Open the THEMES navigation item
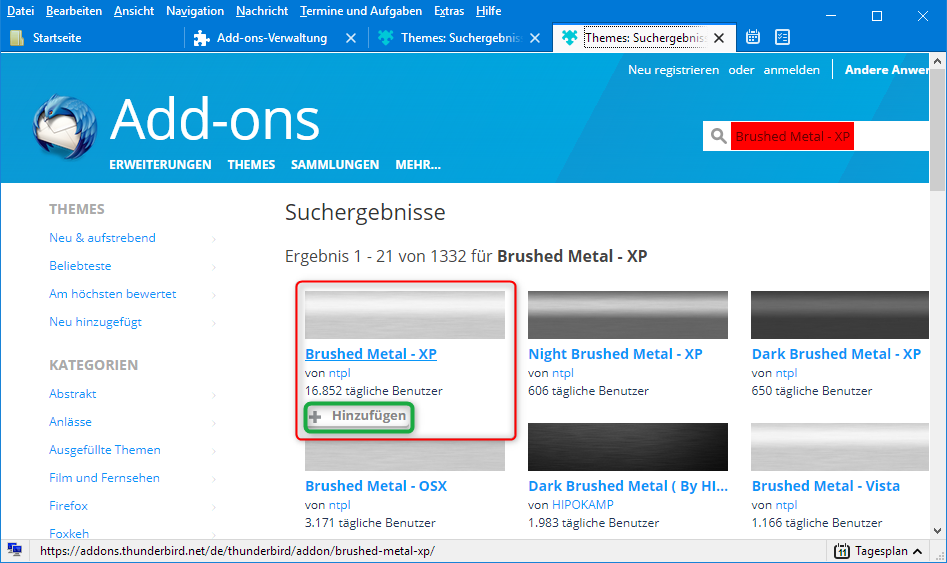Viewport: 947px width, 563px height. (x=251, y=165)
